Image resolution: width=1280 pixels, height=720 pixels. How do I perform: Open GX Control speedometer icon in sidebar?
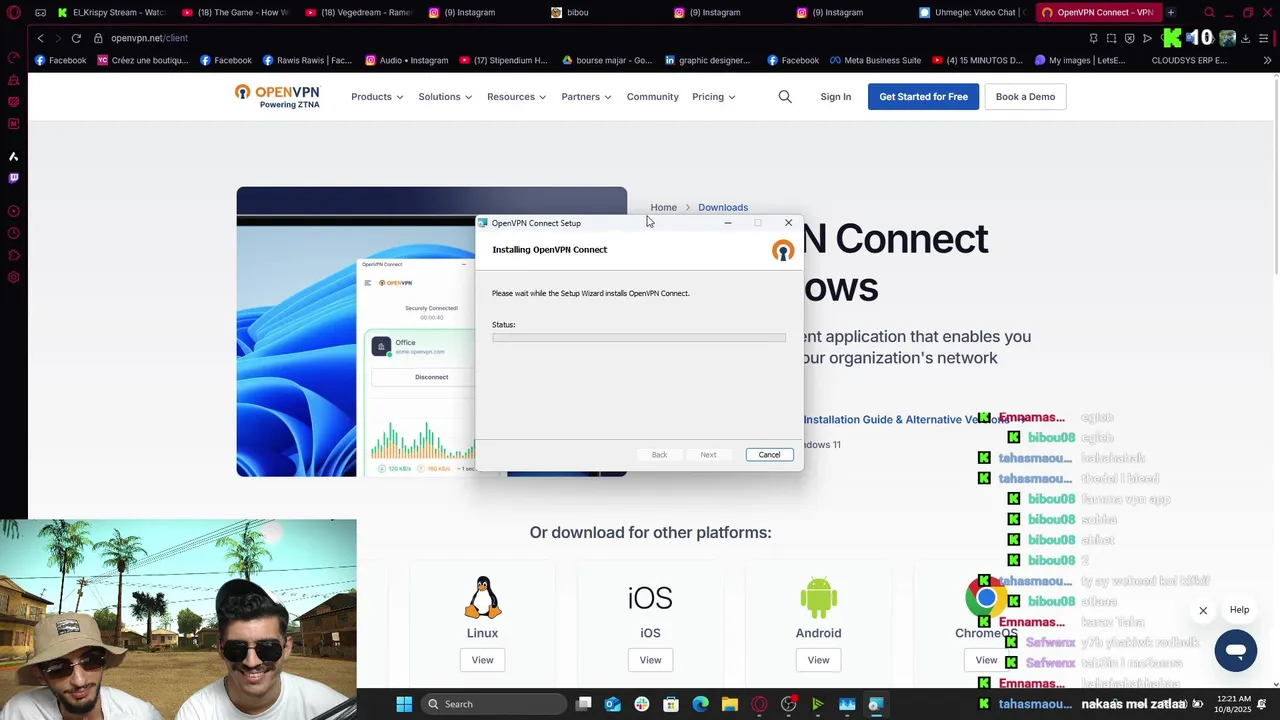13,58
